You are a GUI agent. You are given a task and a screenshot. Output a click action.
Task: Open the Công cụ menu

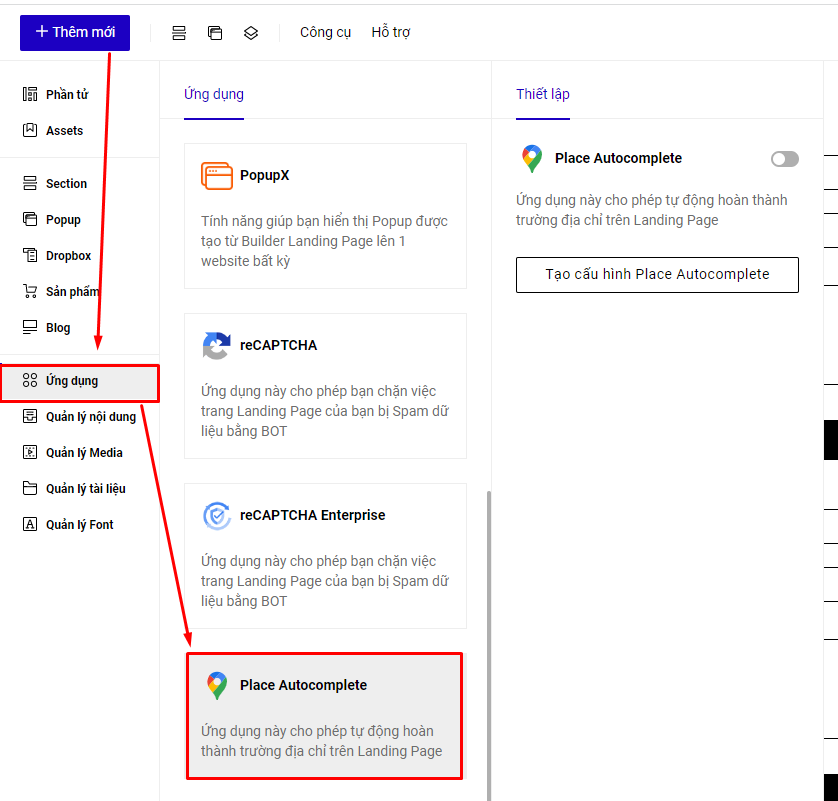point(325,32)
